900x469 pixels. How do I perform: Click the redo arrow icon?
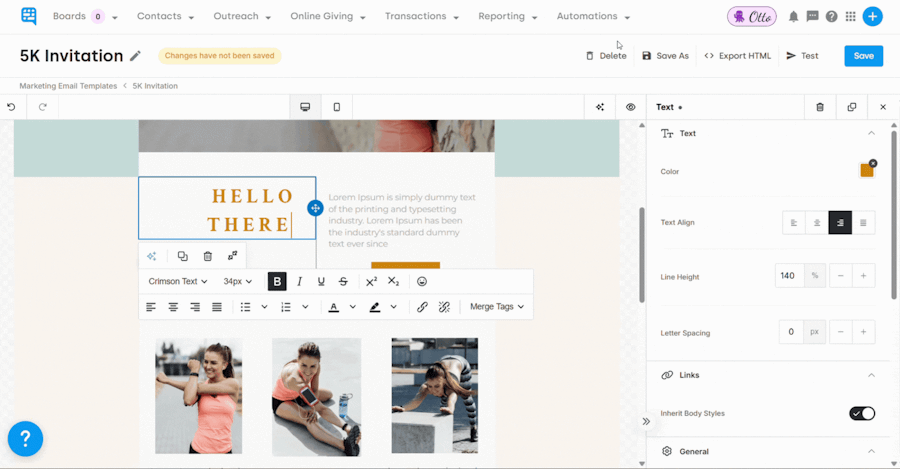point(42,107)
